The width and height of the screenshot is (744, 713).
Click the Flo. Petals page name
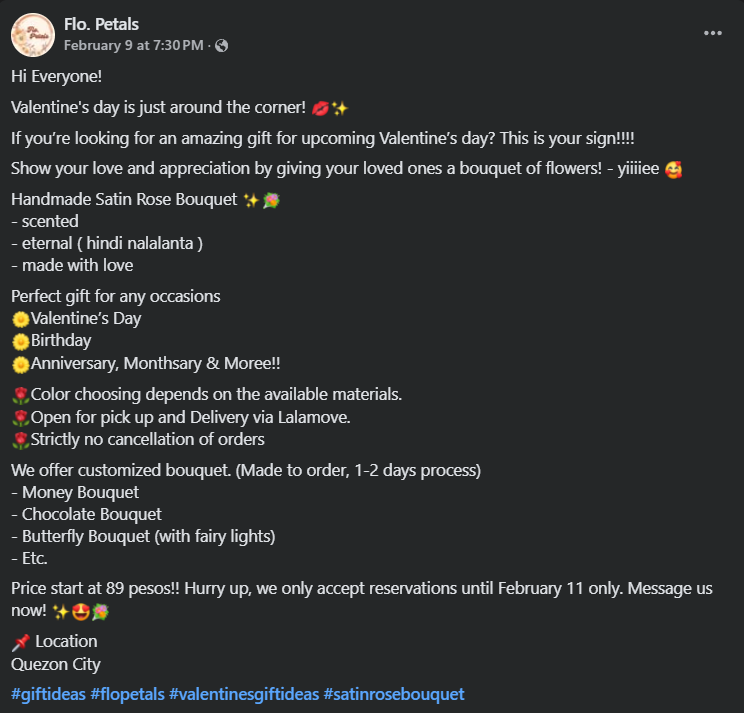coord(101,24)
